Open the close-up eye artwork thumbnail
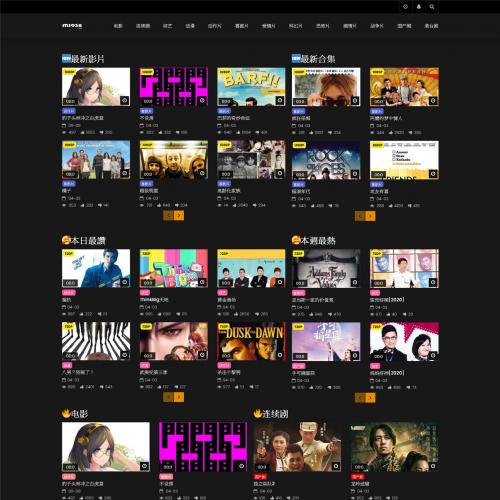Image resolution: width=500 pixels, height=500 pixels. [174, 341]
